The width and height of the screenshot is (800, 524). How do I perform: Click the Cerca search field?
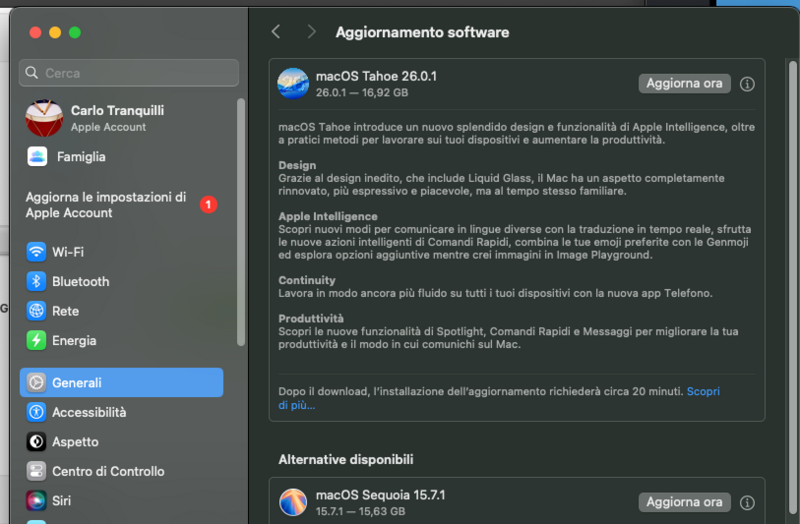click(x=129, y=73)
